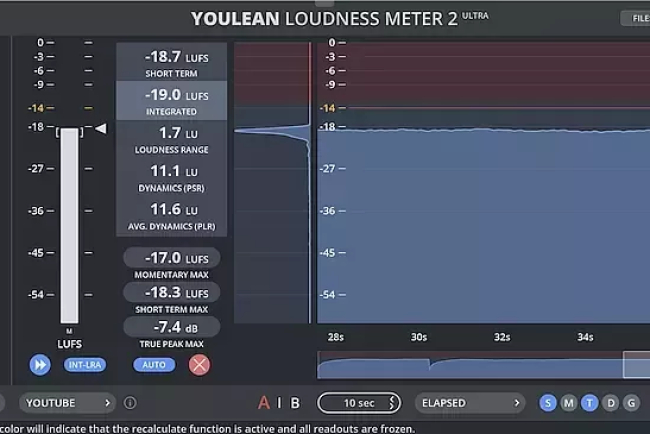Toggle the D graph display button
Screen dimensions: 650x434
pos(611,402)
